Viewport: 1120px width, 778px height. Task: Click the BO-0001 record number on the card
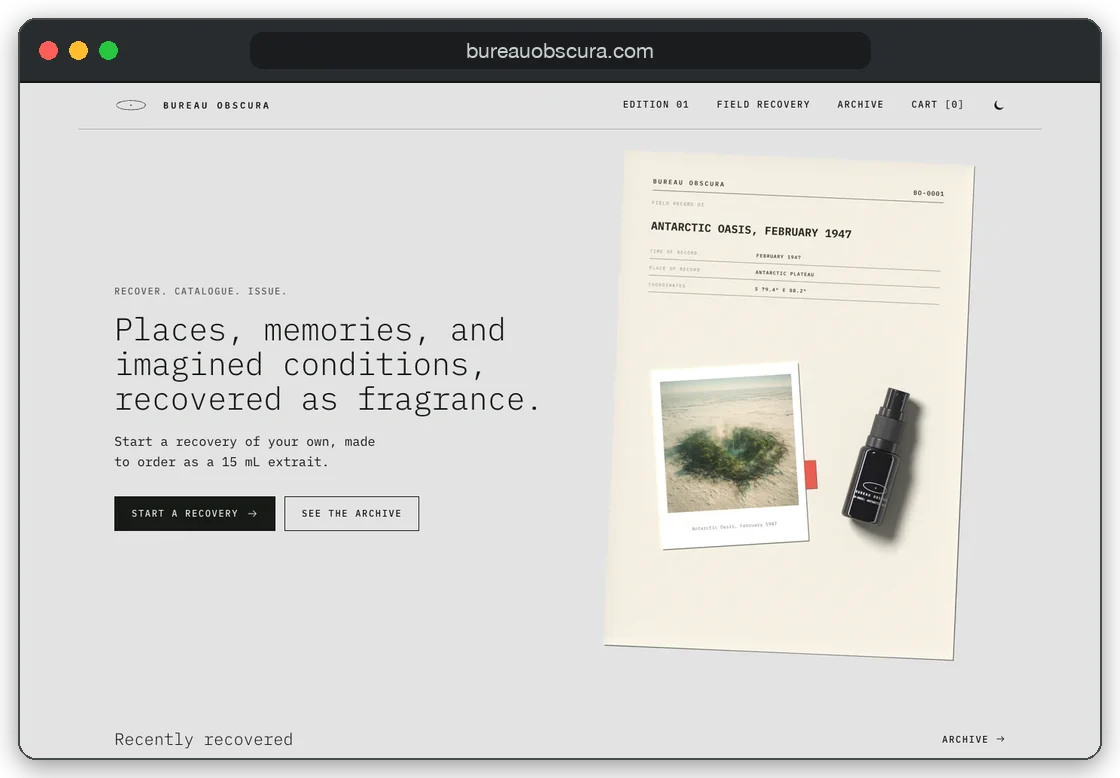tap(928, 193)
